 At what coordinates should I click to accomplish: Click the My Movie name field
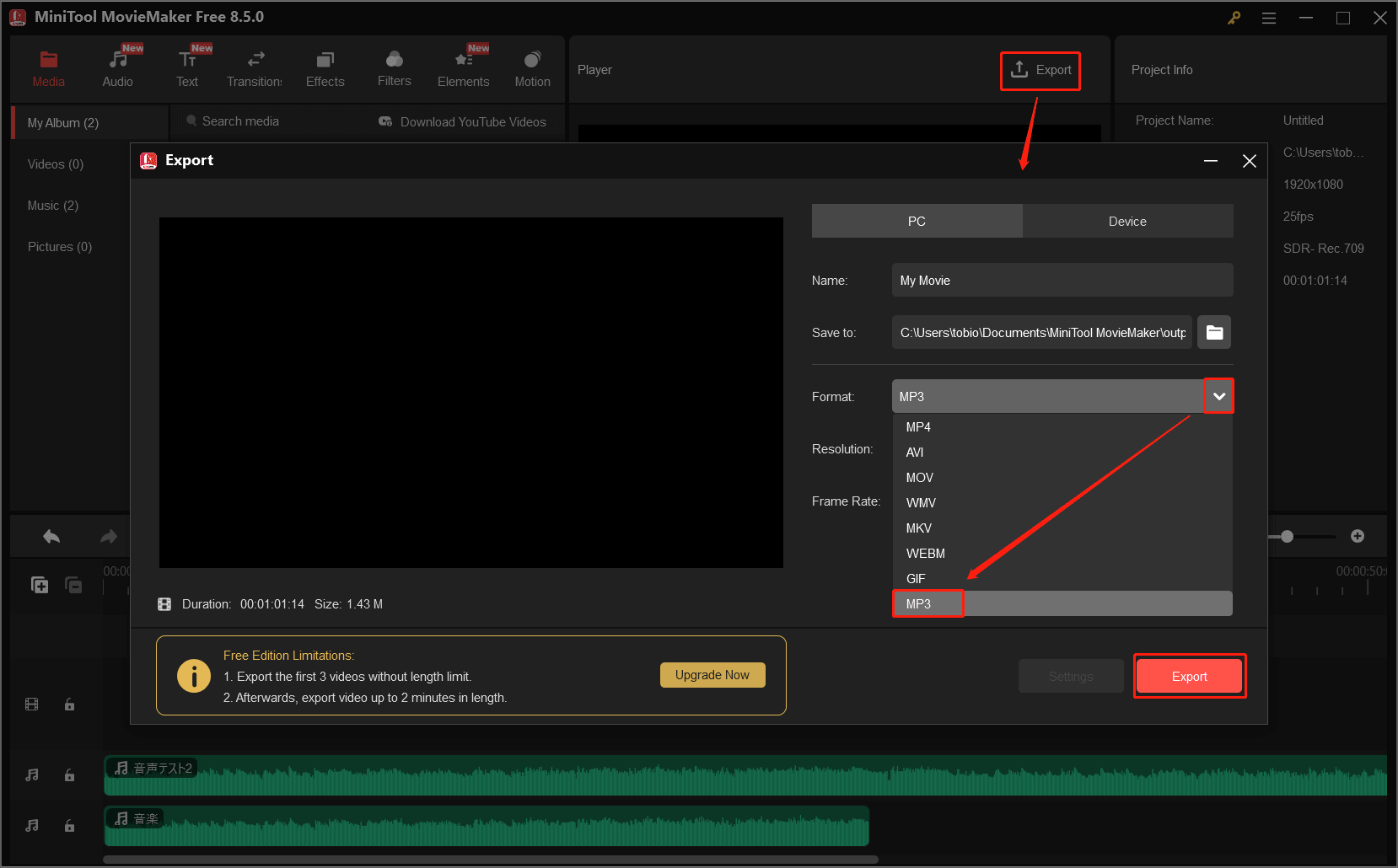click(x=1062, y=280)
